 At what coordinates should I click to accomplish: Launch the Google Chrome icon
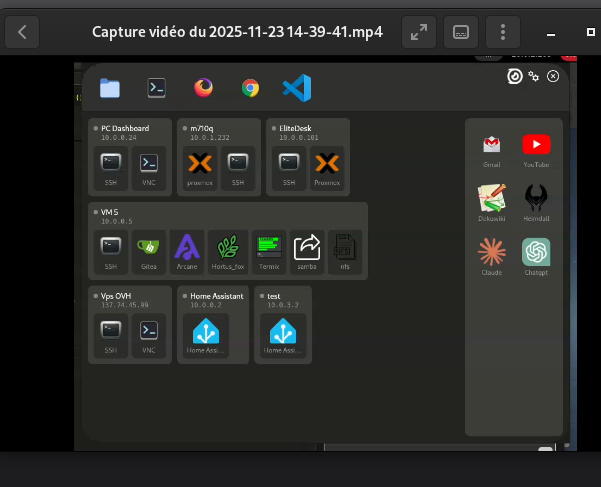click(x=250, y=88)
